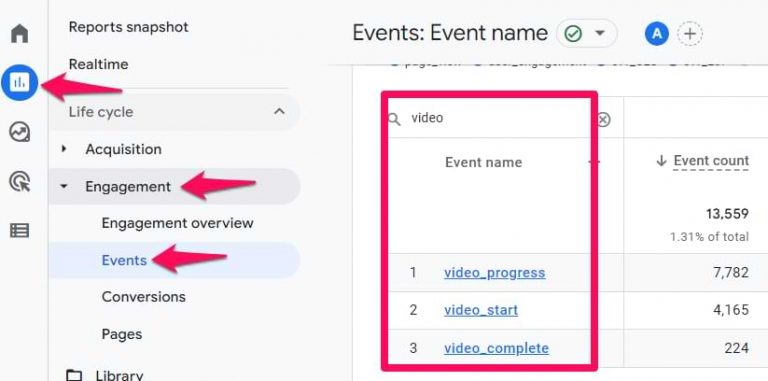Go to the Home icon in sidebar

click(x=20, y=33)
